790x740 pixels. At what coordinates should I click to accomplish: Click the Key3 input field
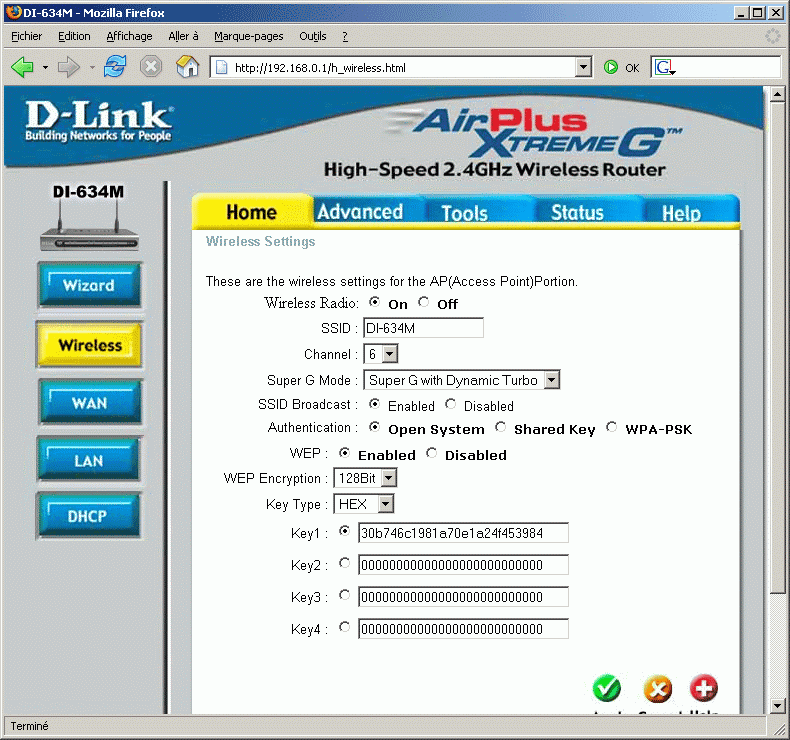[463, 597]
